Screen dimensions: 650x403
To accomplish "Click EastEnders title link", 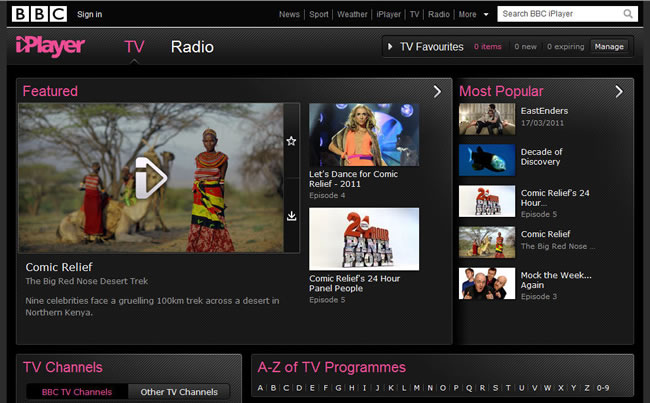I will [544, 111].
